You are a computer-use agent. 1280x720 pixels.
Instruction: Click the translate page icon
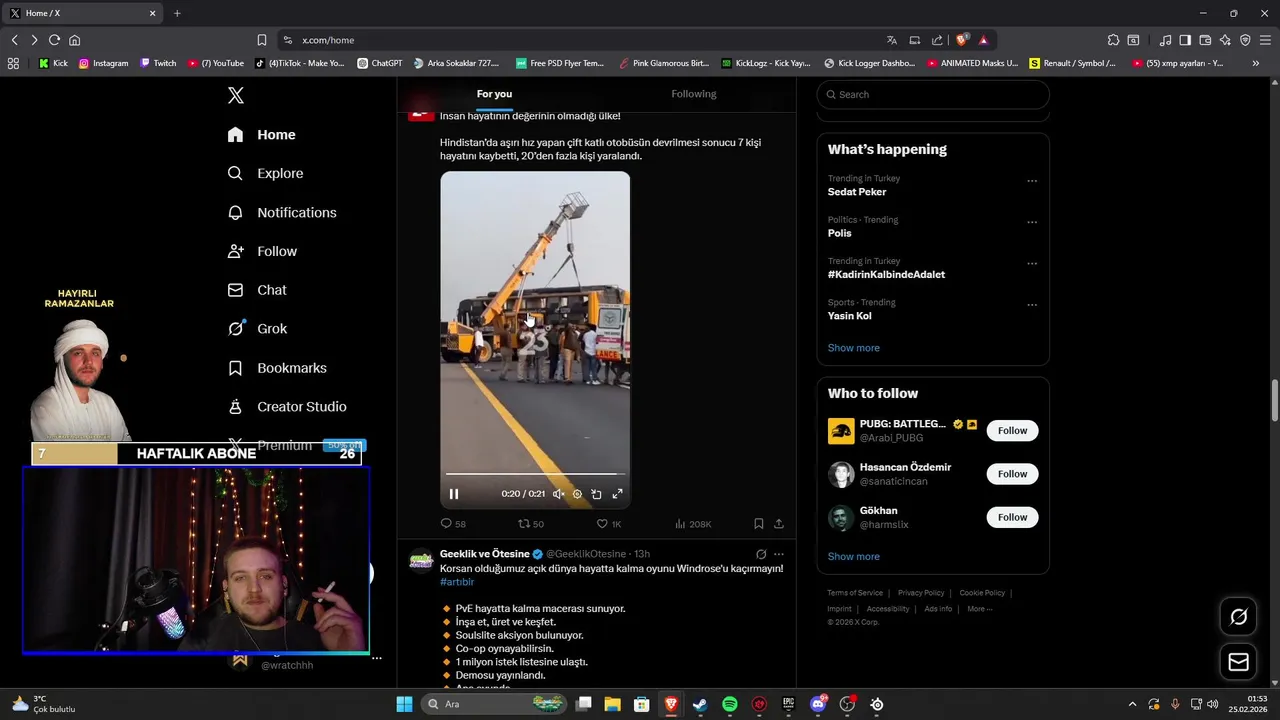coord(892,40)
